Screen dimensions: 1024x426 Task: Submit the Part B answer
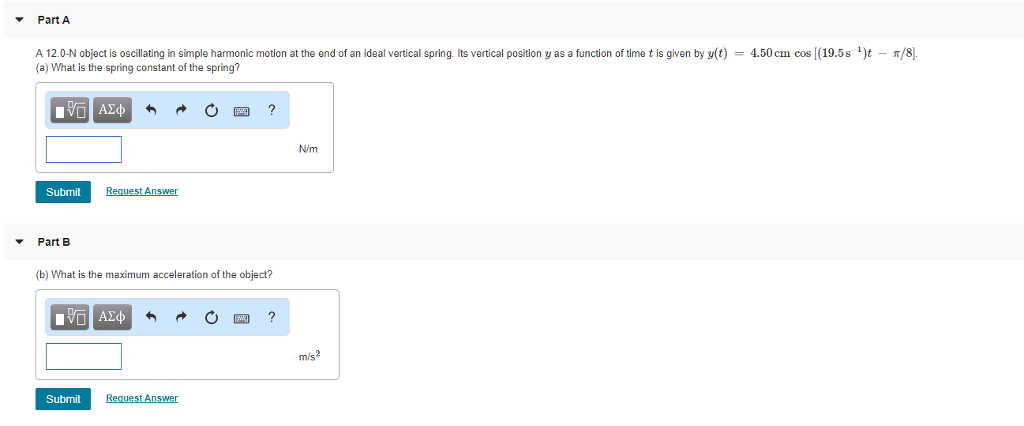tap(63, 399)
